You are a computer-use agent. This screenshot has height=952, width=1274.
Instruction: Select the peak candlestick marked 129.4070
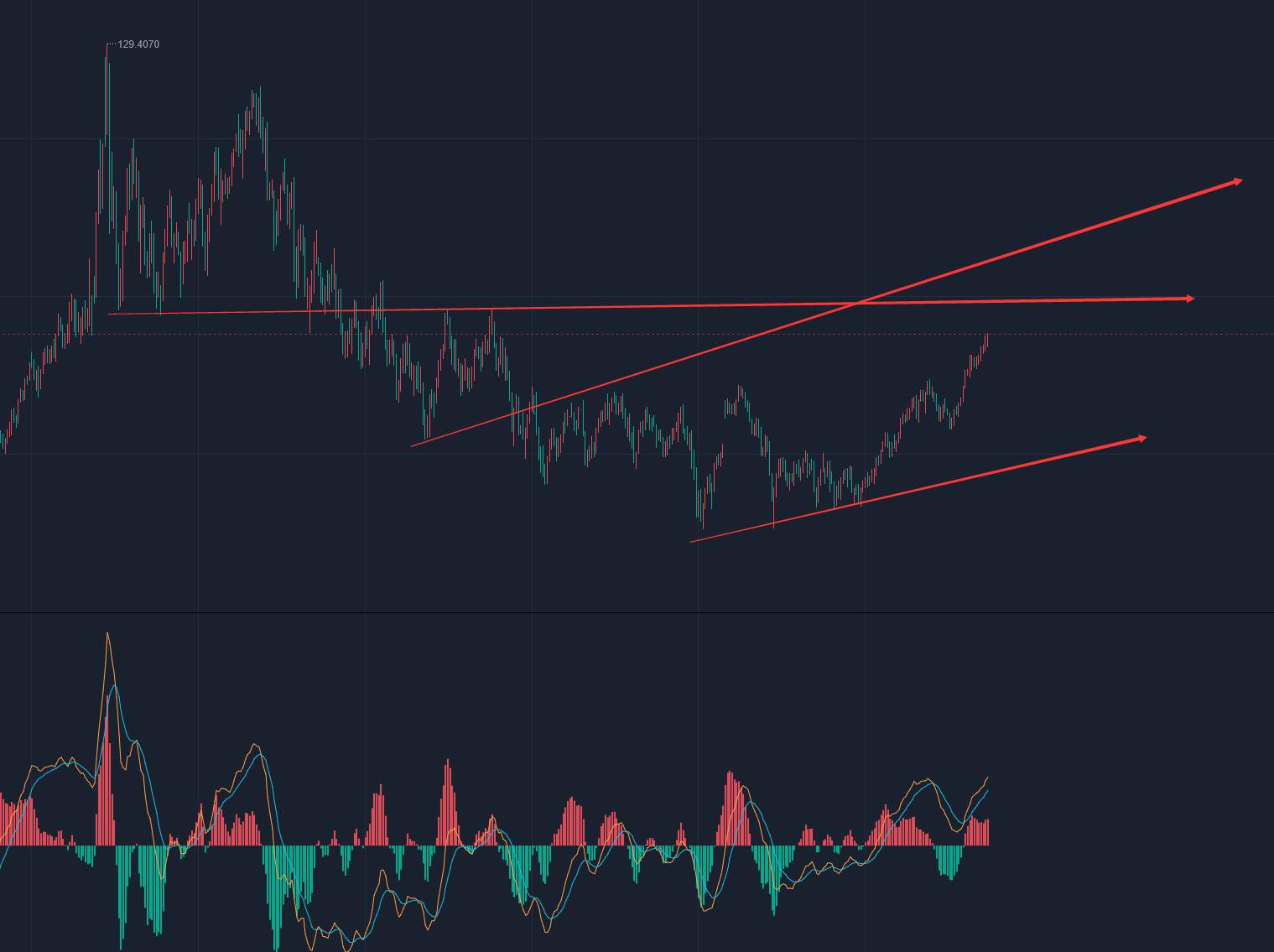(x=107, y=91)
